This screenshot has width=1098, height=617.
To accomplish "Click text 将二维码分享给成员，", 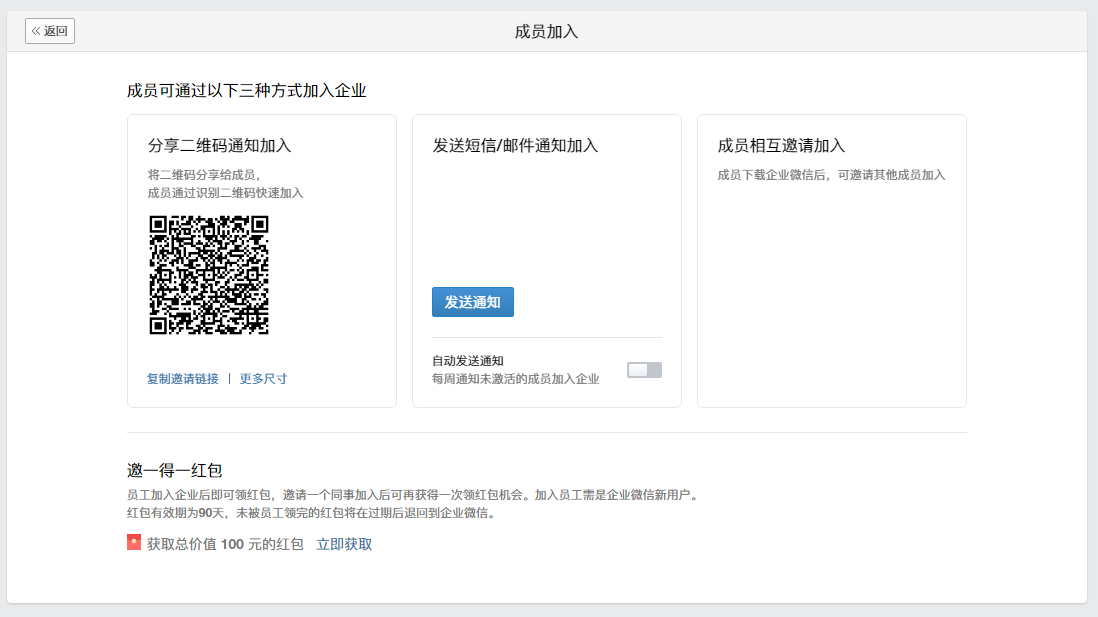I will tap(204, 175).
